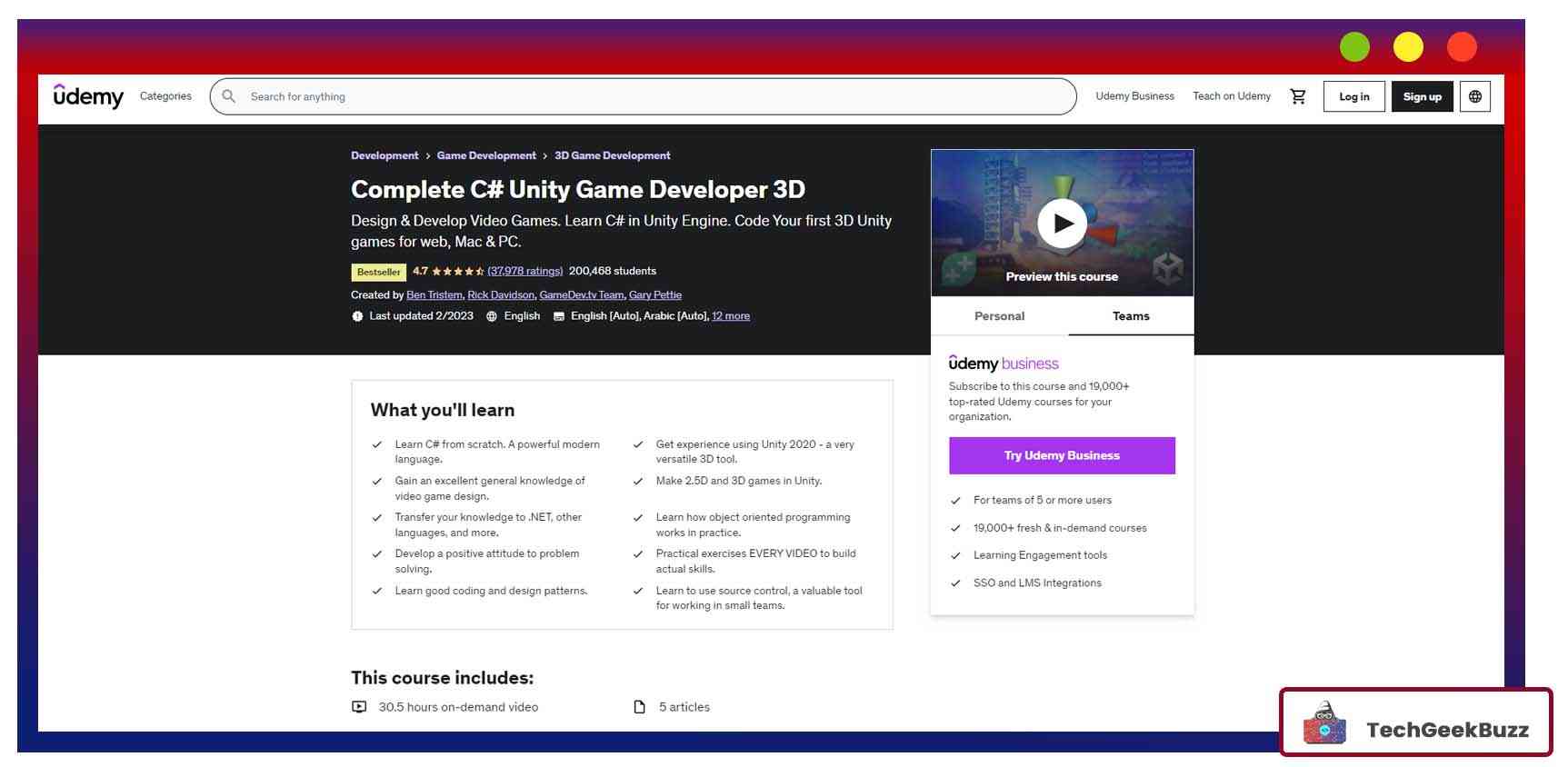The width and height of the screenshot is (1568, 767).
Task: Switch to the Personal tab
Action: 999,316
